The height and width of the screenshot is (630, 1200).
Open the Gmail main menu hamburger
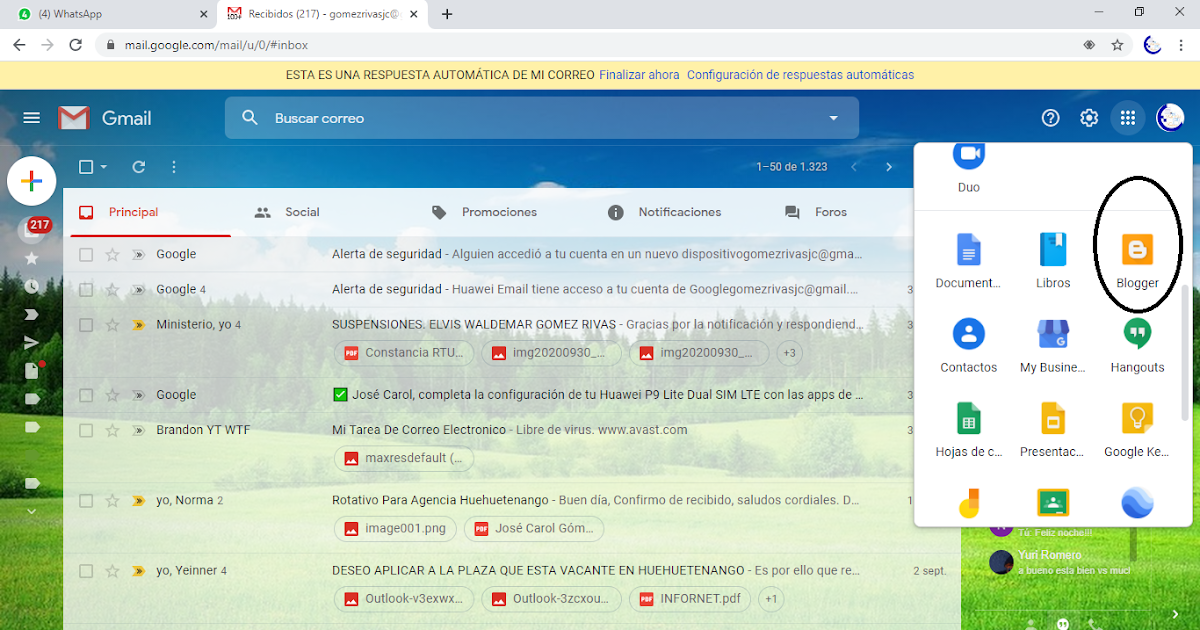31,118
